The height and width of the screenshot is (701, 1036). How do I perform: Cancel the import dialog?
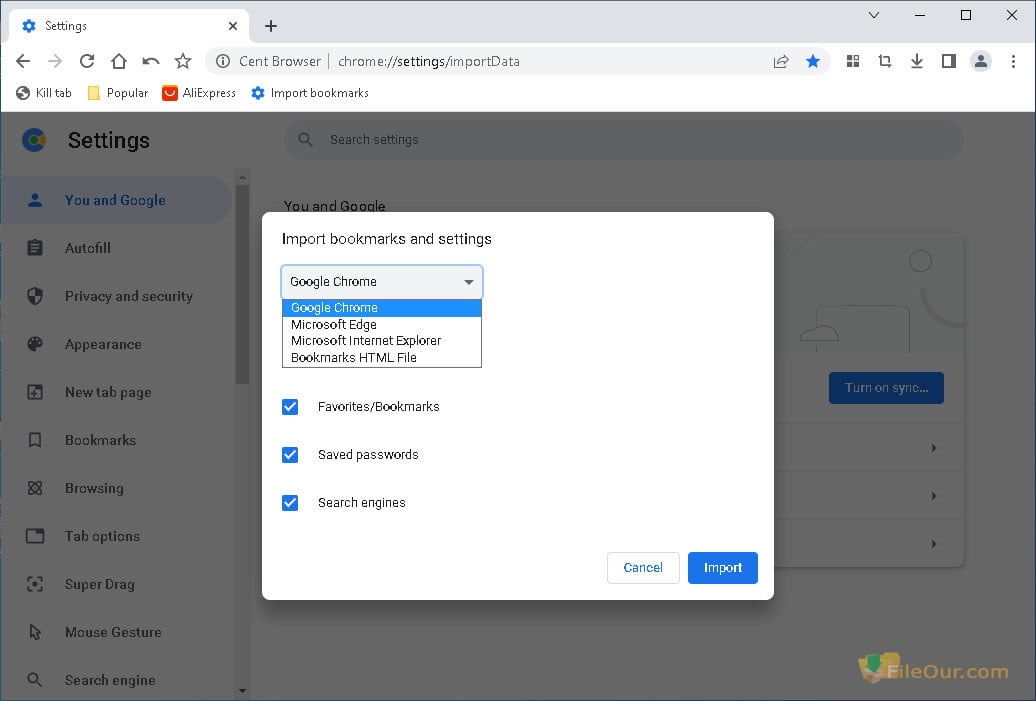pos(643,568)
